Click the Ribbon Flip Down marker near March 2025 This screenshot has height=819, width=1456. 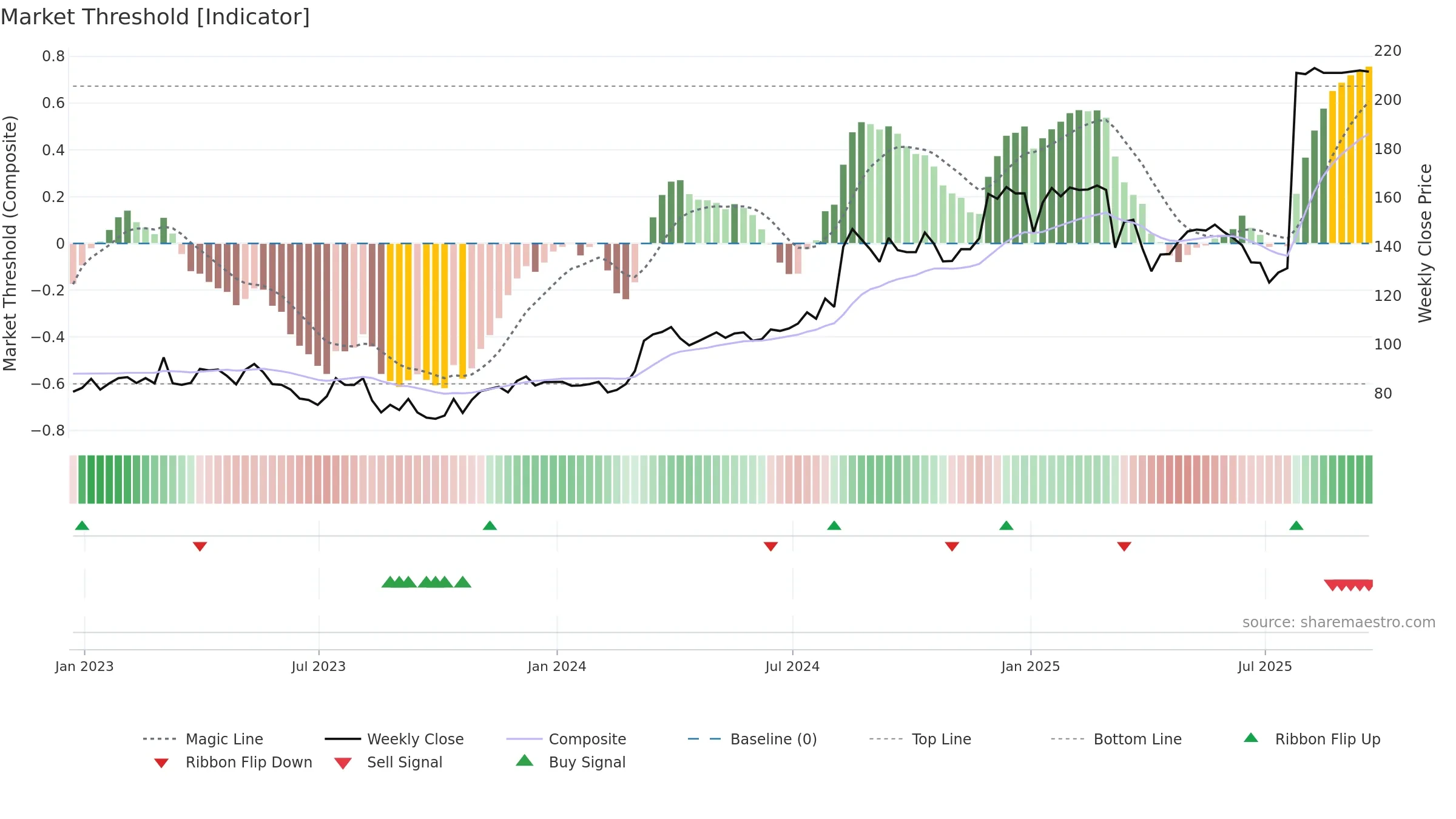click(1124, 547)
